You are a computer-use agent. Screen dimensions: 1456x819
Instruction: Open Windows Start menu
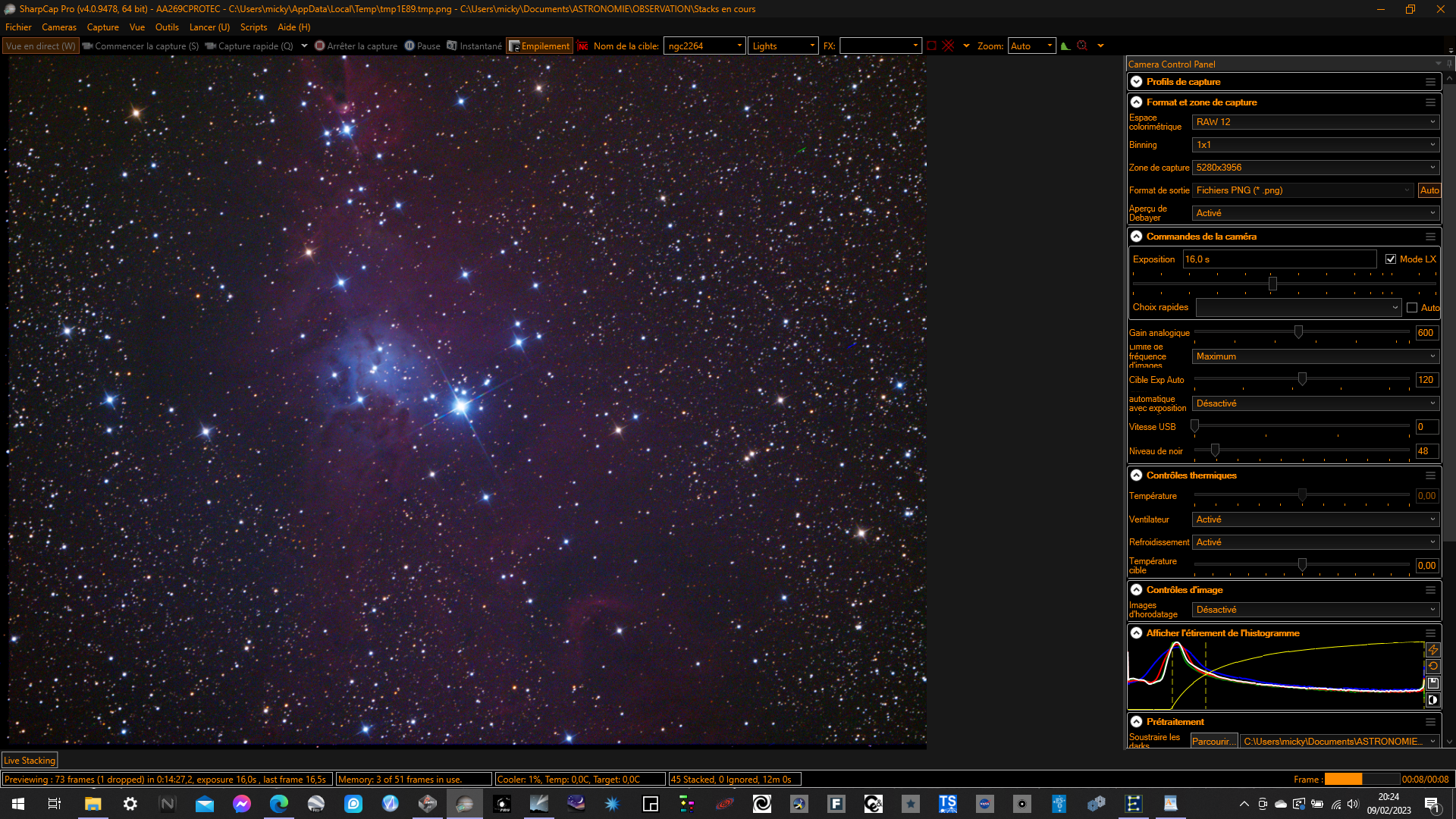pos(18,804)
